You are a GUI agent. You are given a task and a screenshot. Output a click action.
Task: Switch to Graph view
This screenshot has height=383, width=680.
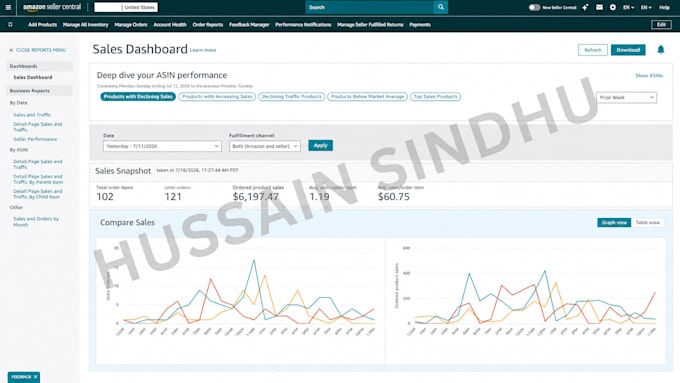click(614, 223)
